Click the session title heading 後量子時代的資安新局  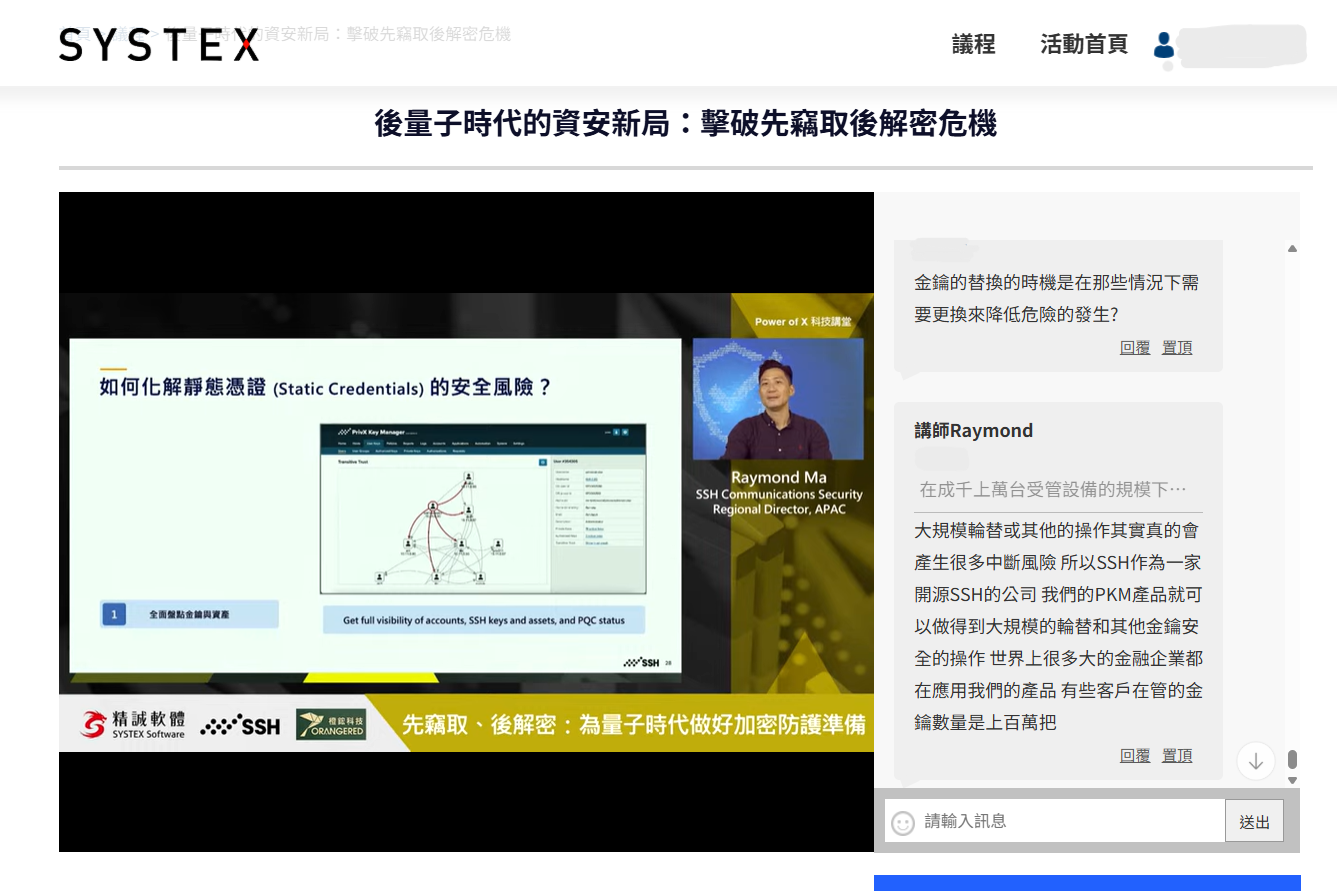(686, 124)
